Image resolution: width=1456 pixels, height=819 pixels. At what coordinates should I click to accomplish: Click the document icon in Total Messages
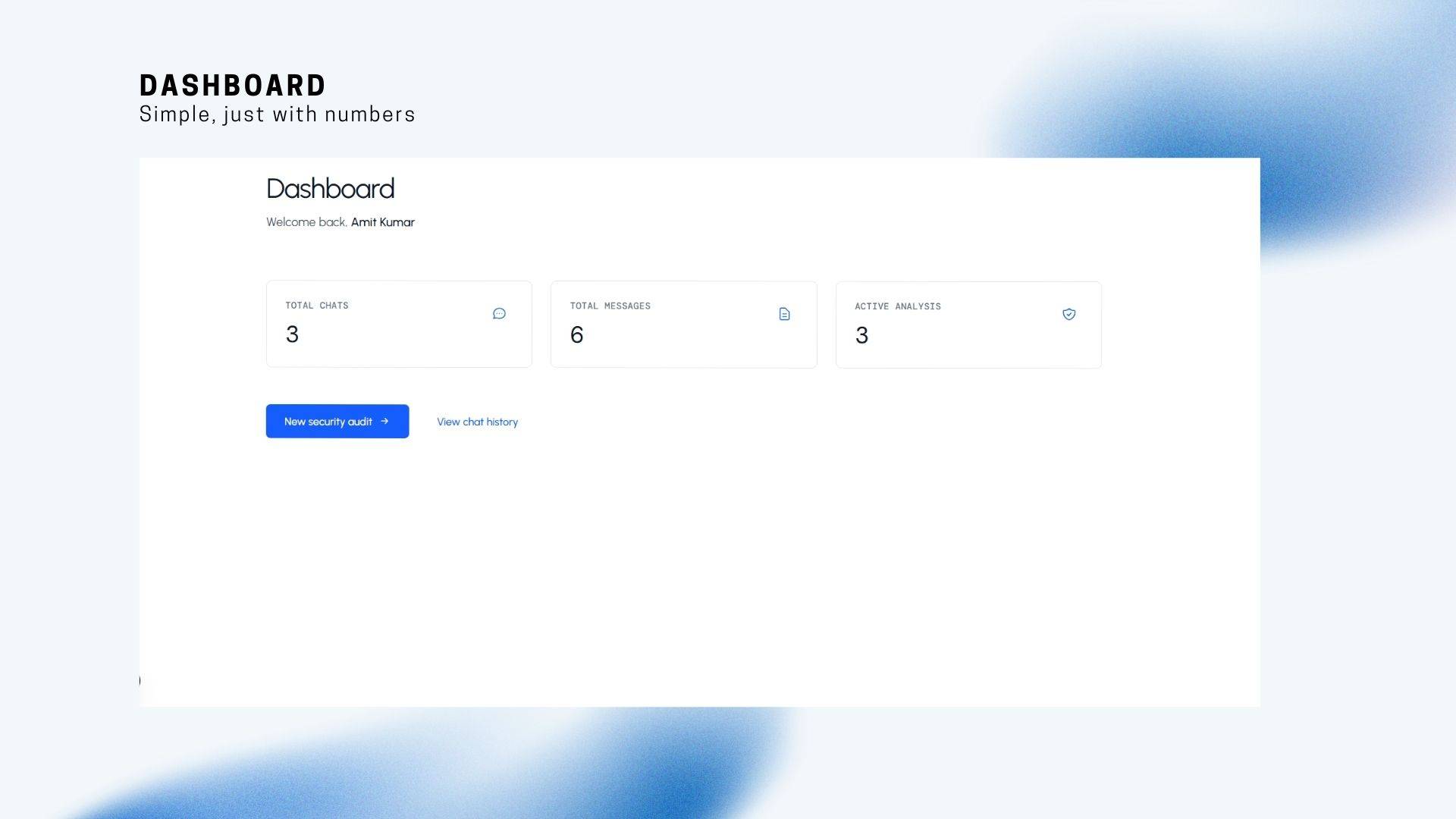pos(784,314)
